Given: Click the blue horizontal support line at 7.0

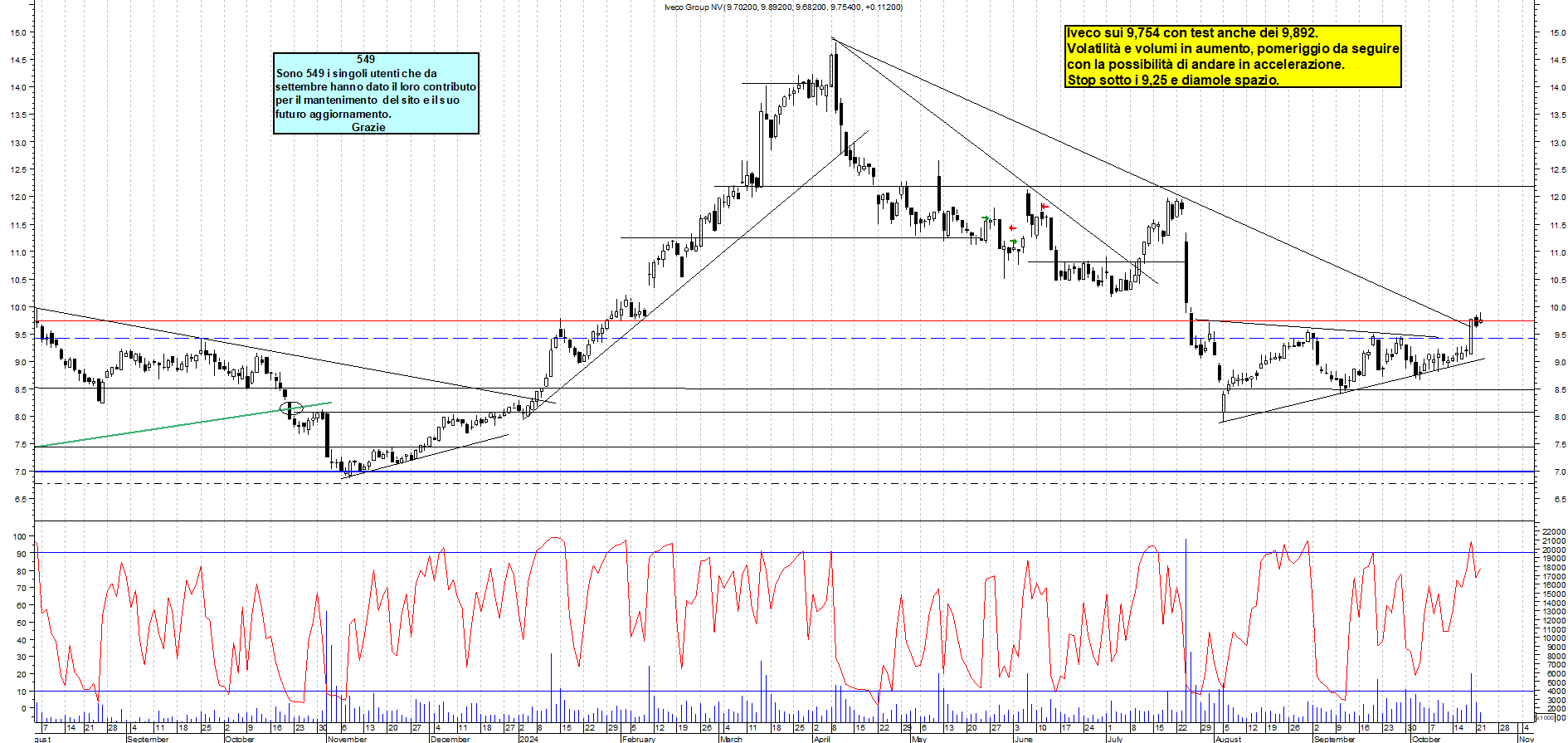Looking at the screenshot, I should point(785,472).
